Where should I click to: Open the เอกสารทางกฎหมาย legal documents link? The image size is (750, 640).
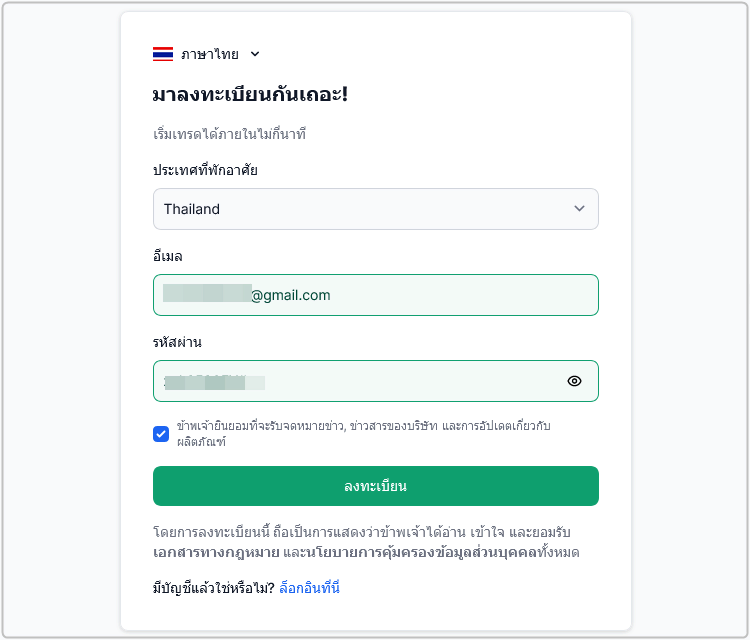pyautogui.click(x=216, y=552)
